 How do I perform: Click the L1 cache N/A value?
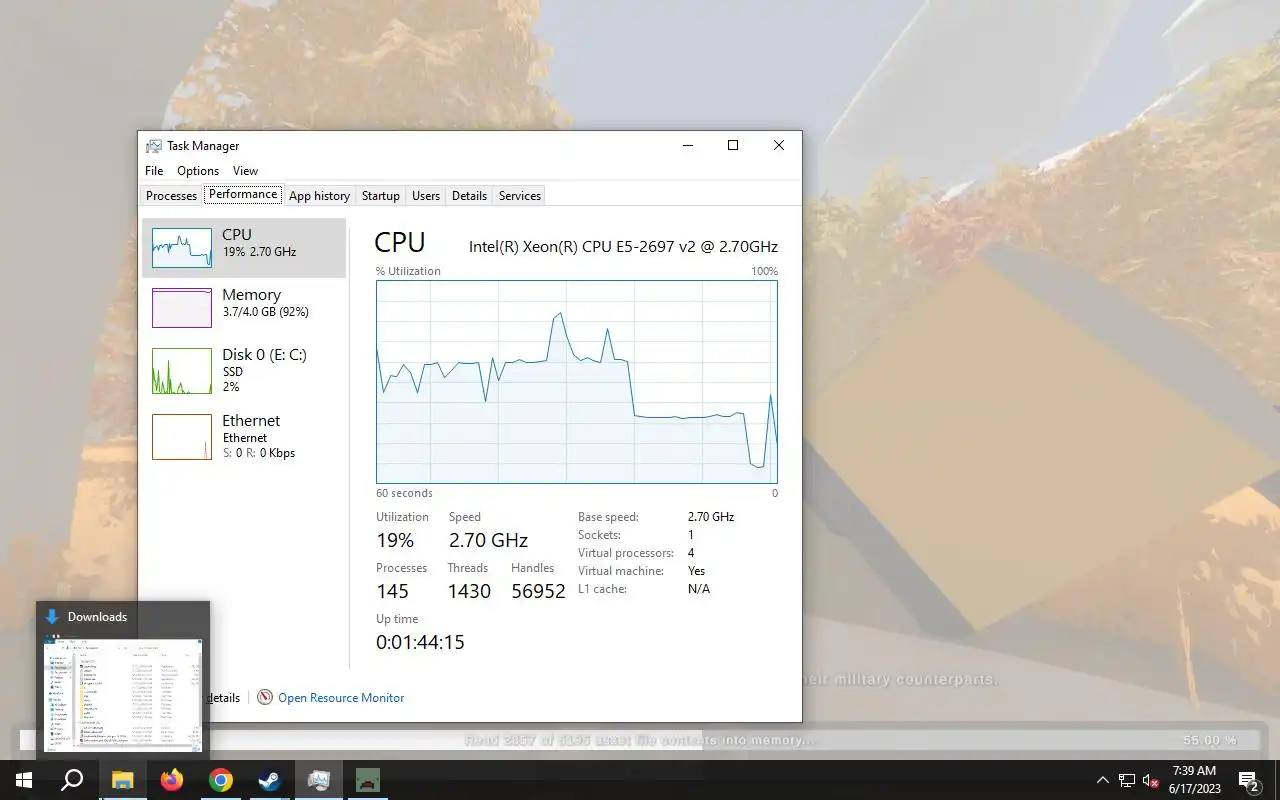tap(699, 589)
